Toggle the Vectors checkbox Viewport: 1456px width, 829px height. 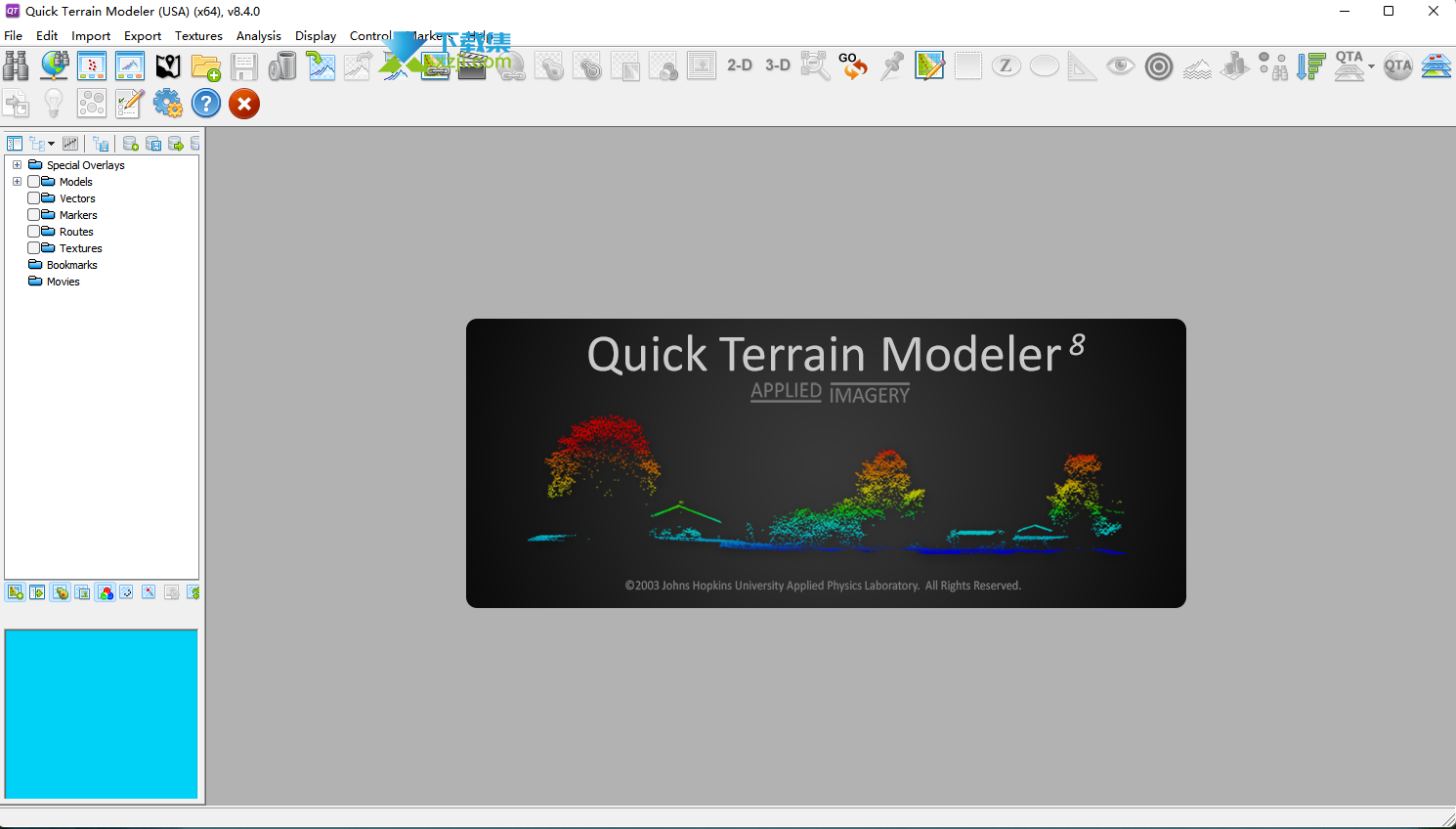[x=34, y=198]
